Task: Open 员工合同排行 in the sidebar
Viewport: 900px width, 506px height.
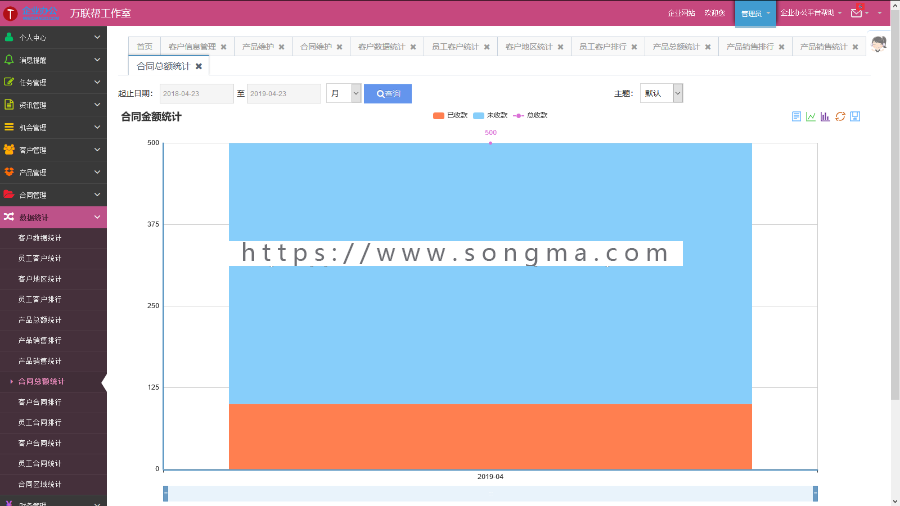Action: 53,423
